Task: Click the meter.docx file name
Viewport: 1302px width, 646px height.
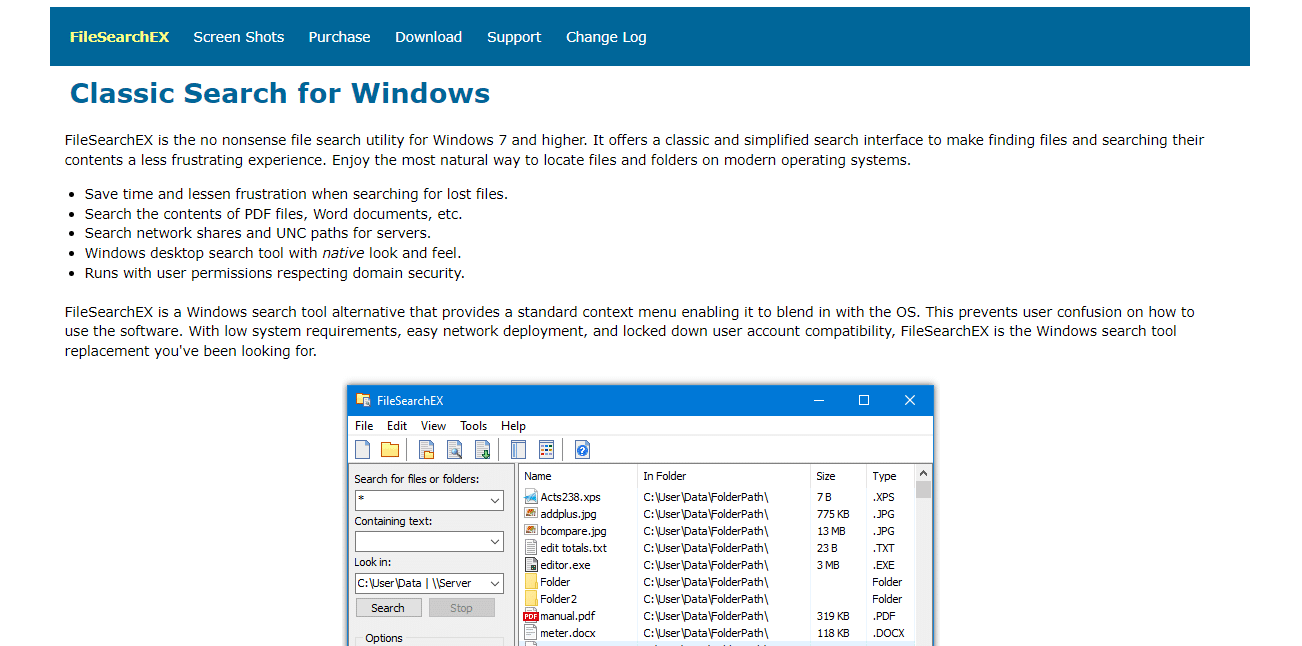Action: pos(567,633)
